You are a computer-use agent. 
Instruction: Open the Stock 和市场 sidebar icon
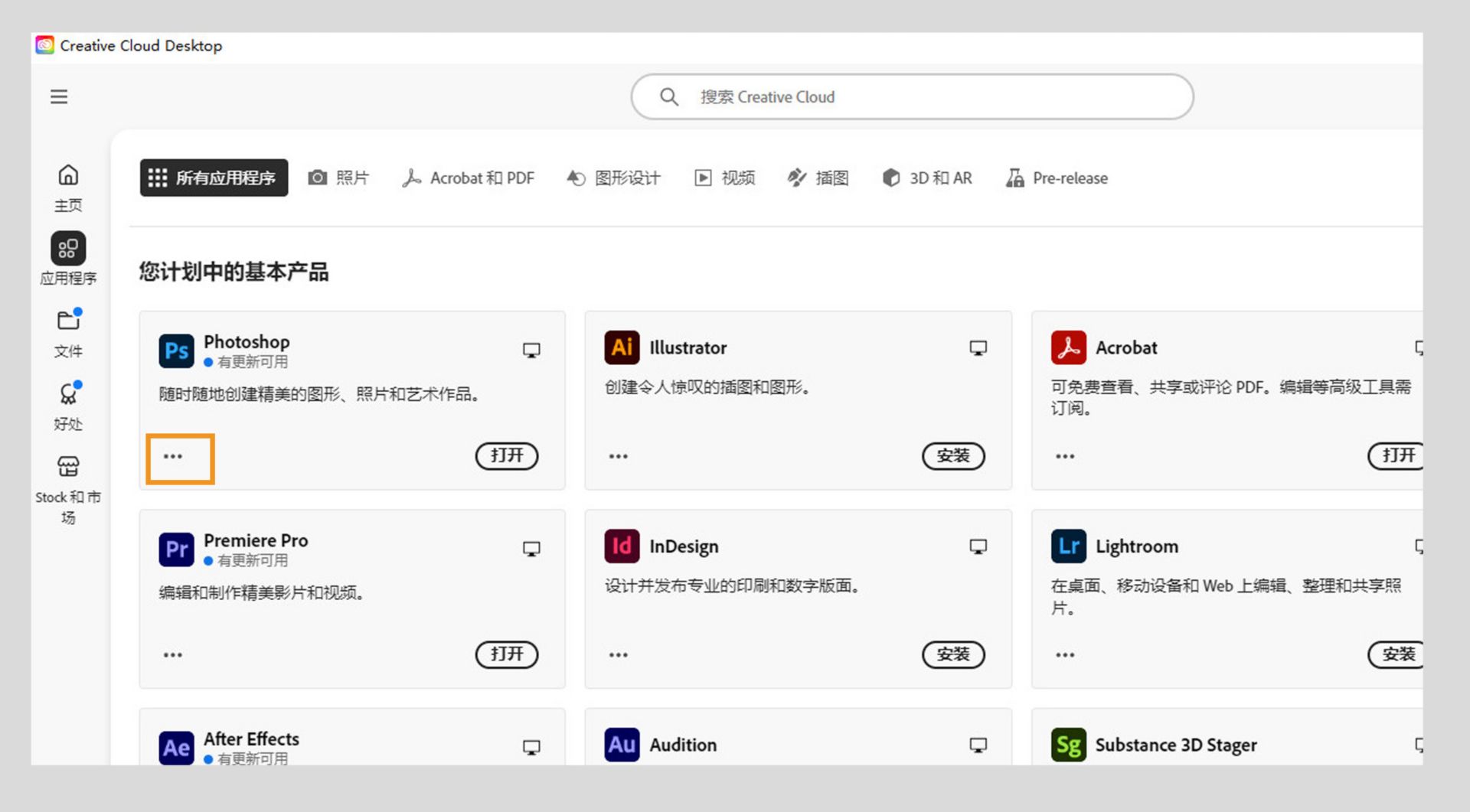pyautogui.click(x=68, y=466)
